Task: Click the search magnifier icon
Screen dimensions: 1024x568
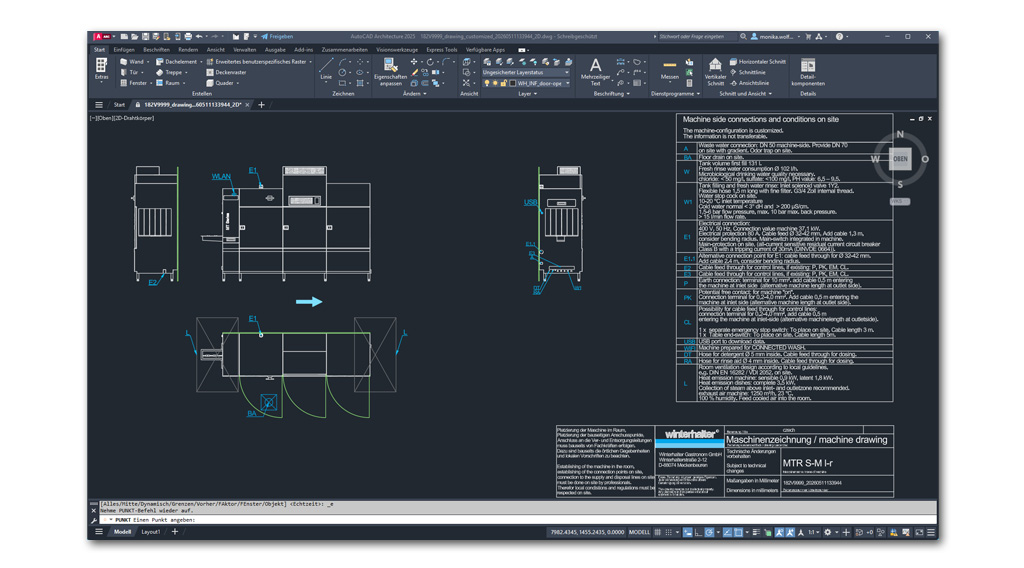Action: point(743,37)
